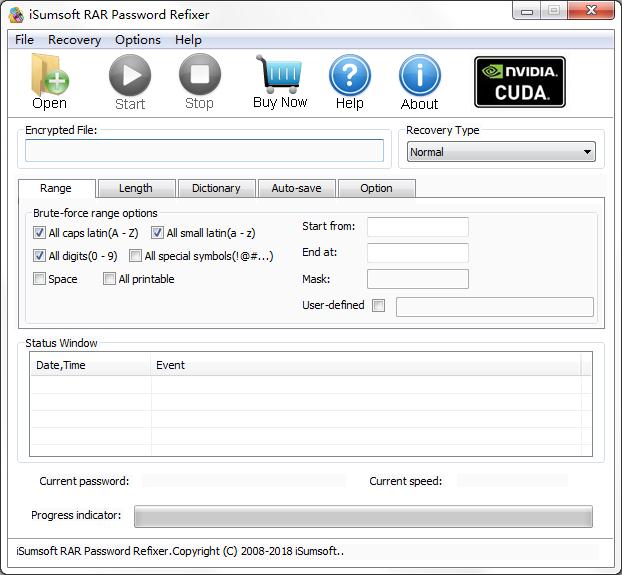Screen dimensions: 622x575
Task: Open the Recovery menu
Action: pos(74,40)
